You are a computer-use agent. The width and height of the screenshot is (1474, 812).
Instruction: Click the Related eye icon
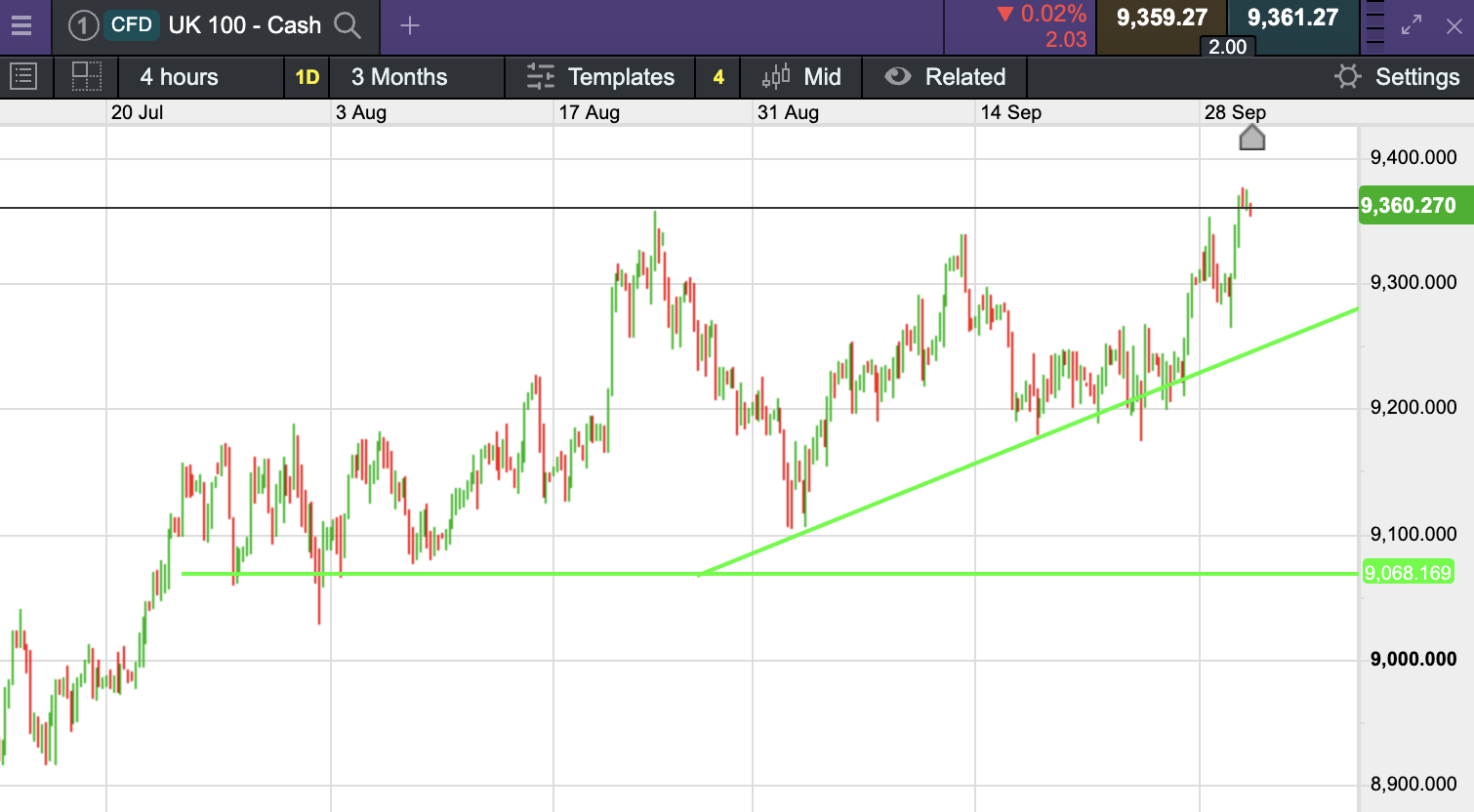897,76
